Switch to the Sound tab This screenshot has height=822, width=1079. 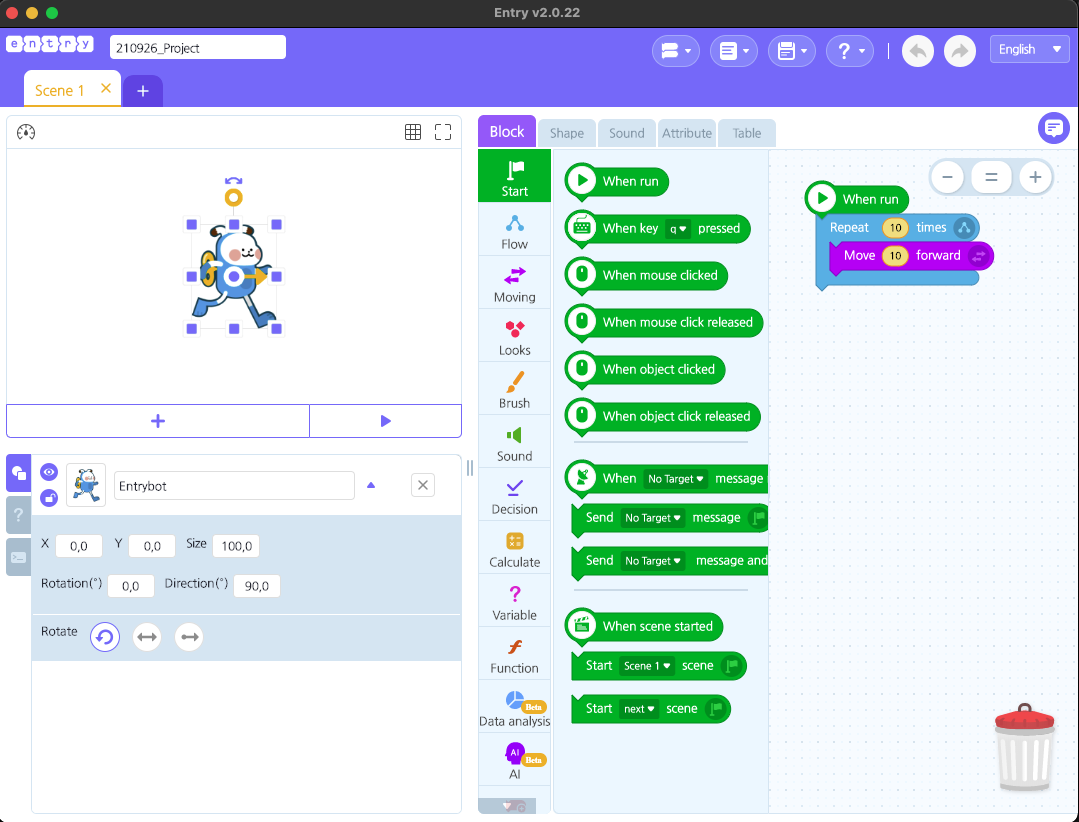tap(627, 133)
